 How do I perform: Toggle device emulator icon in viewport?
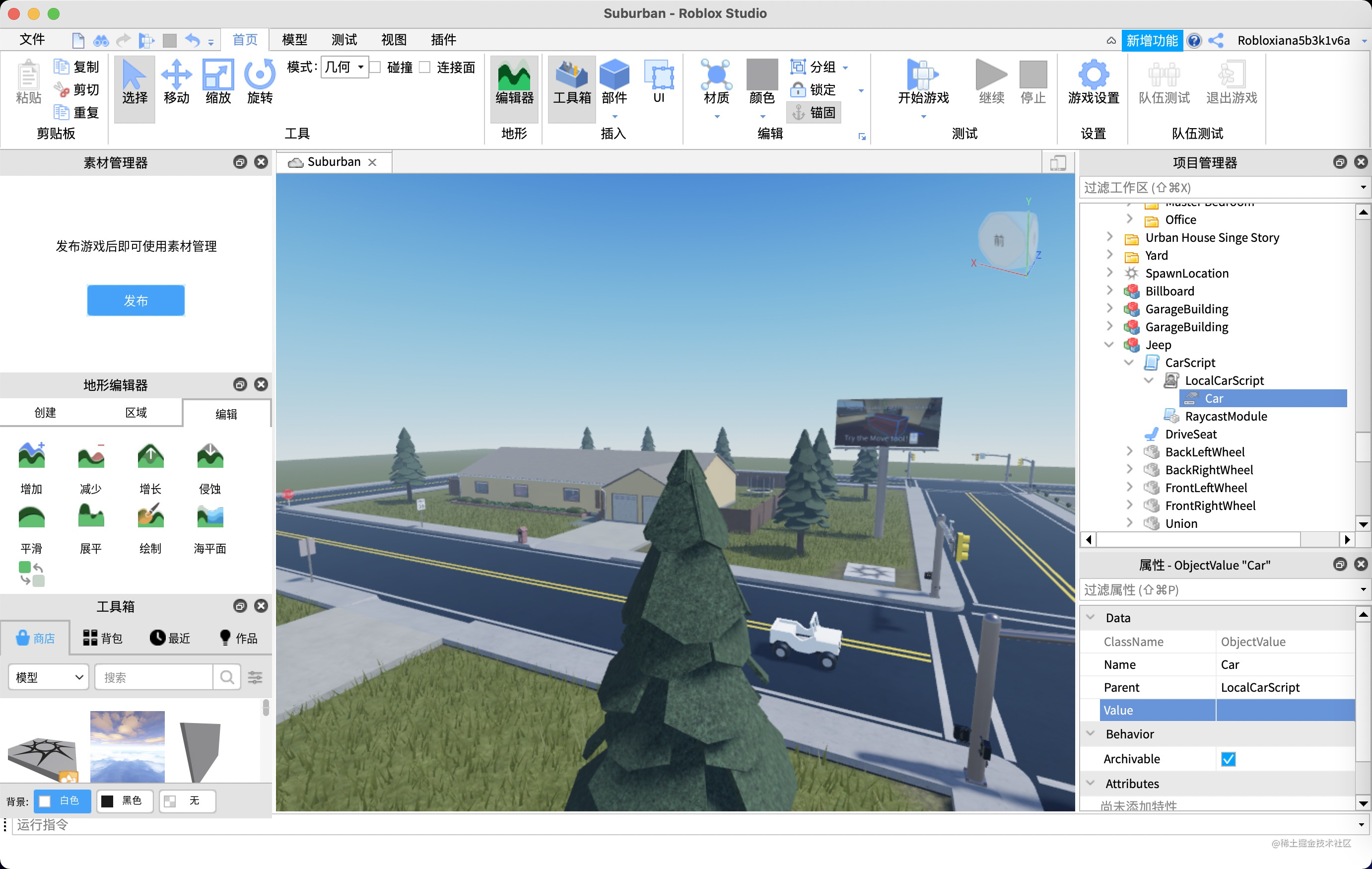tap(1058, 163)
